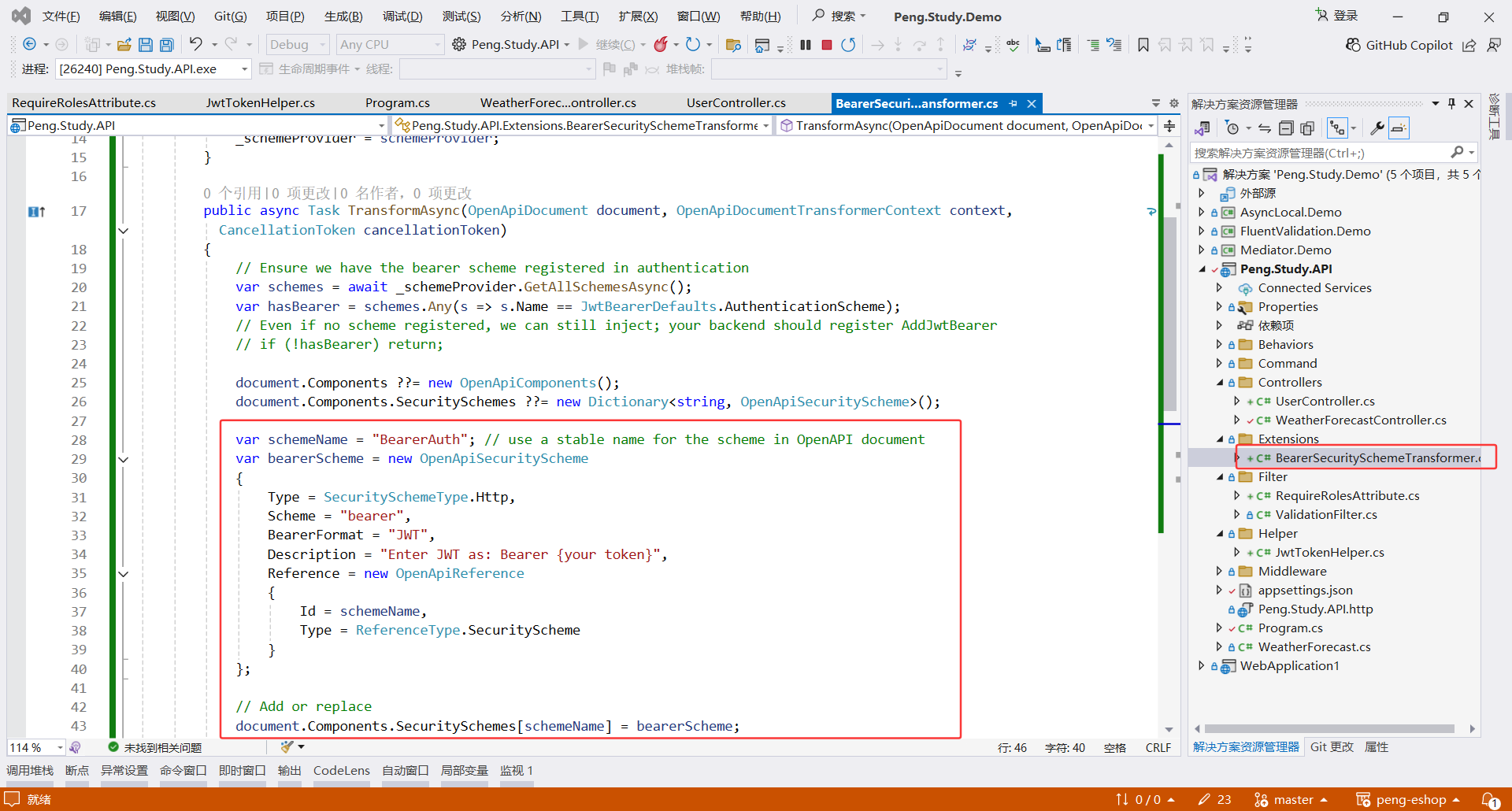Click the Save file icon in toolbar
Image resolution: width=1512 pixels, height=811 pixels.
pos(145,45)
